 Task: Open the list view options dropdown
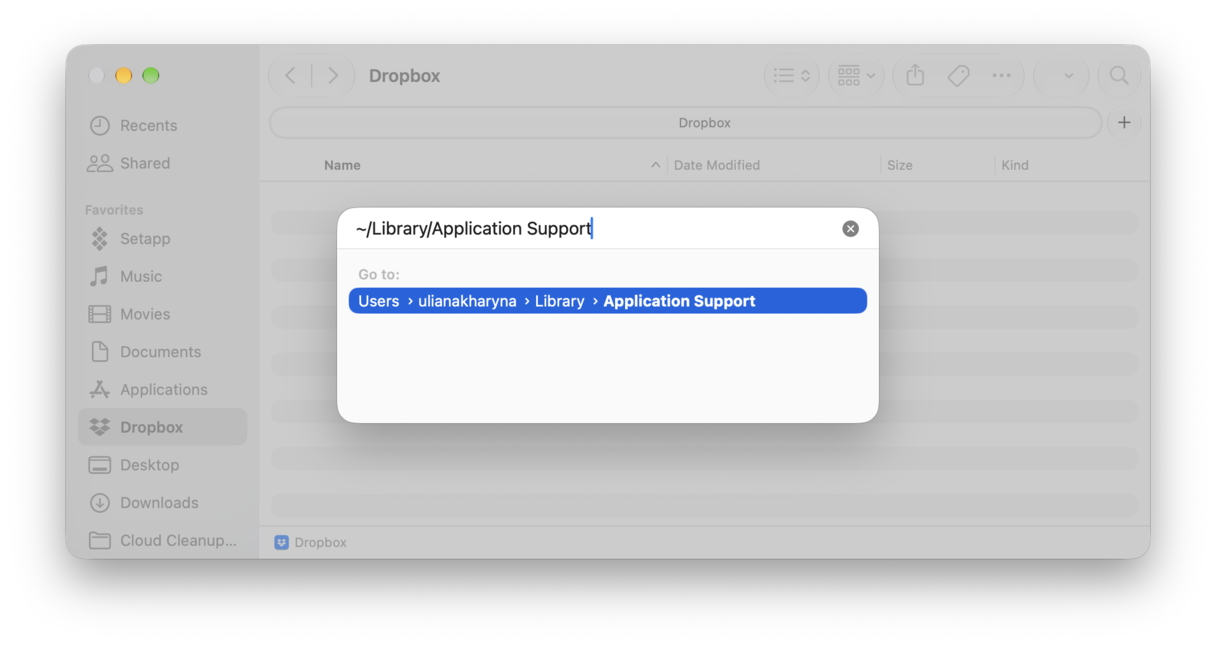pos(792,76)
